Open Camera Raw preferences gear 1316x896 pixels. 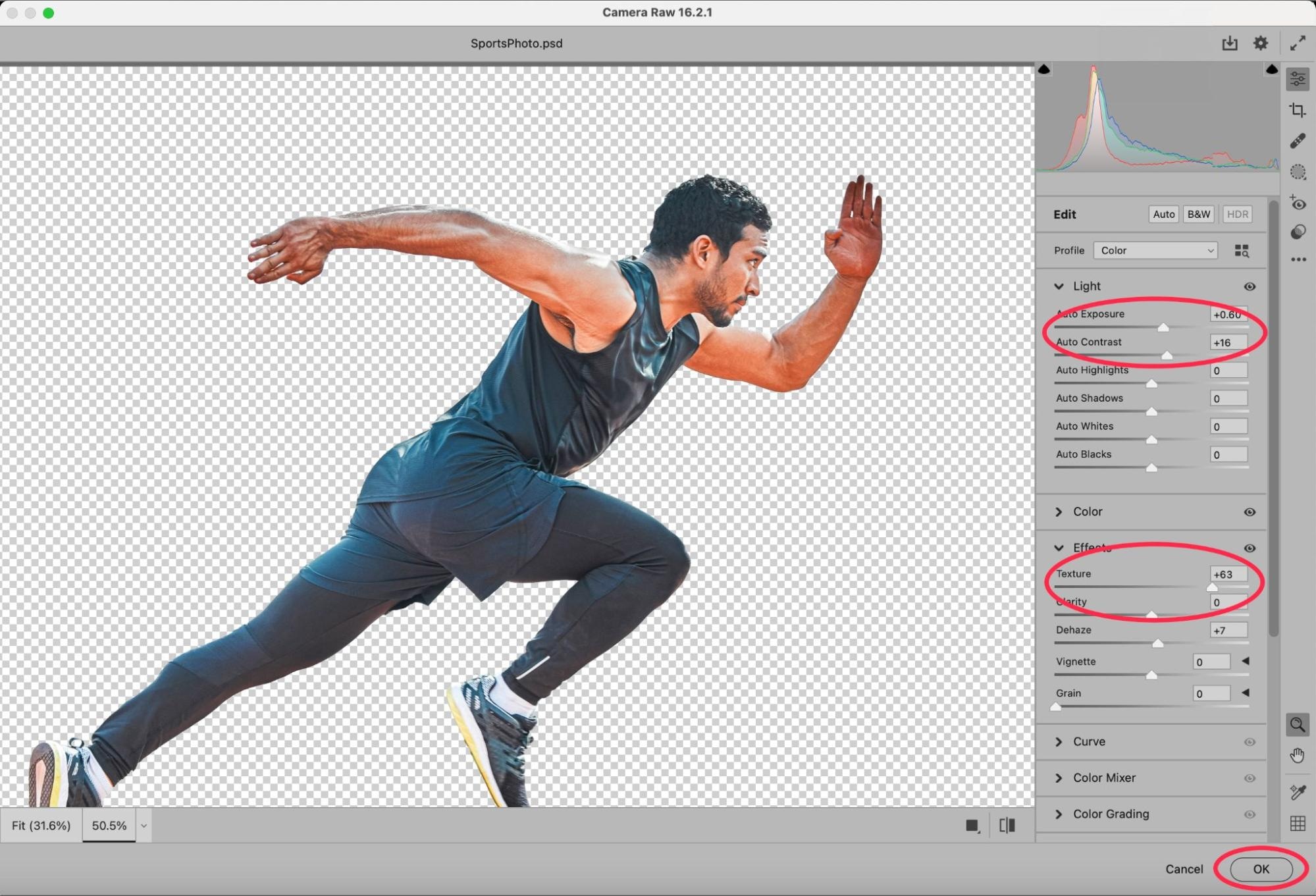(1260, 43)
